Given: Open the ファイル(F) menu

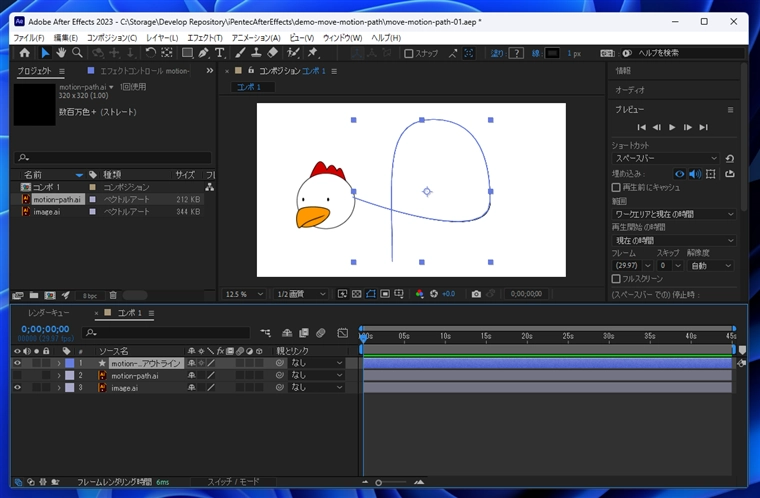Looking at the screenshot, I should point(29,38).
